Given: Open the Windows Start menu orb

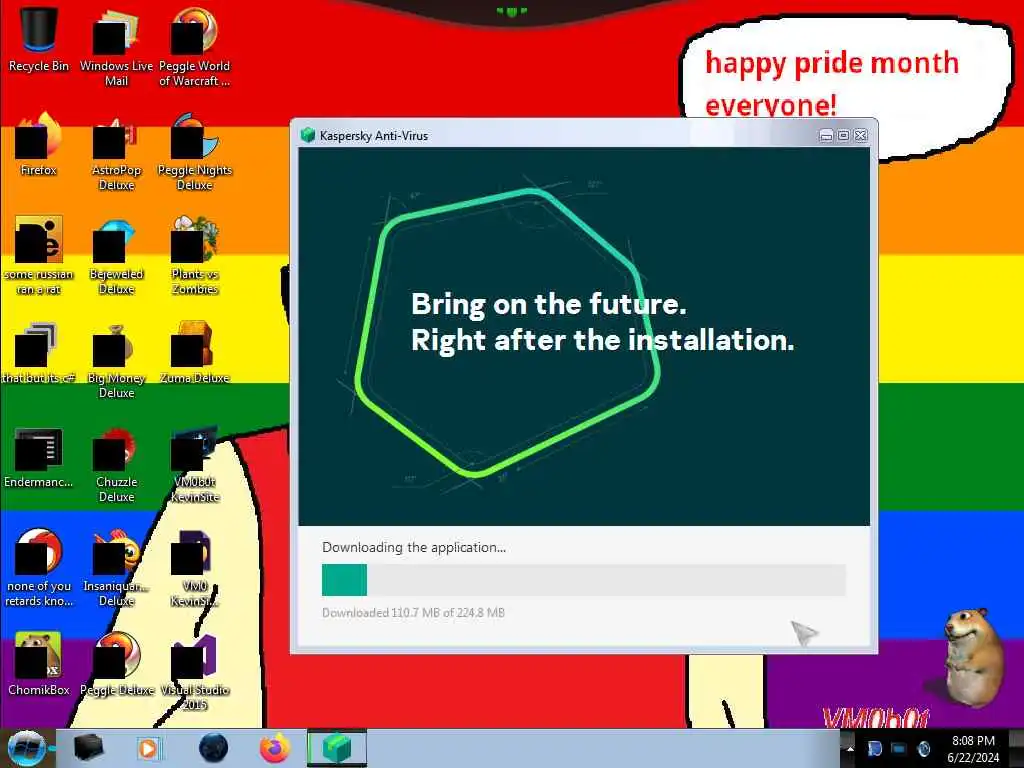Looking at the screenshot, I should point(26,748).
